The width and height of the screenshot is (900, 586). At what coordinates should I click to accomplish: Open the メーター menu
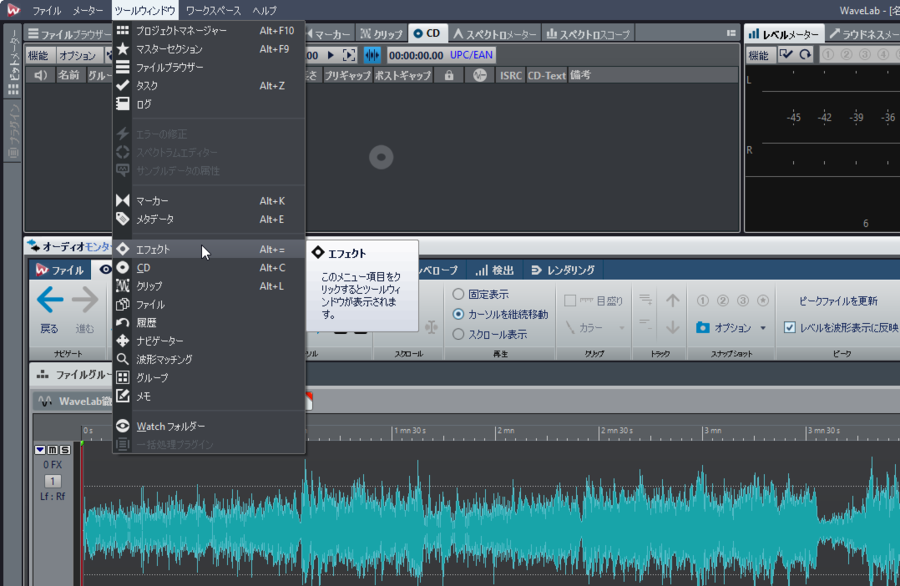(88, 10)
